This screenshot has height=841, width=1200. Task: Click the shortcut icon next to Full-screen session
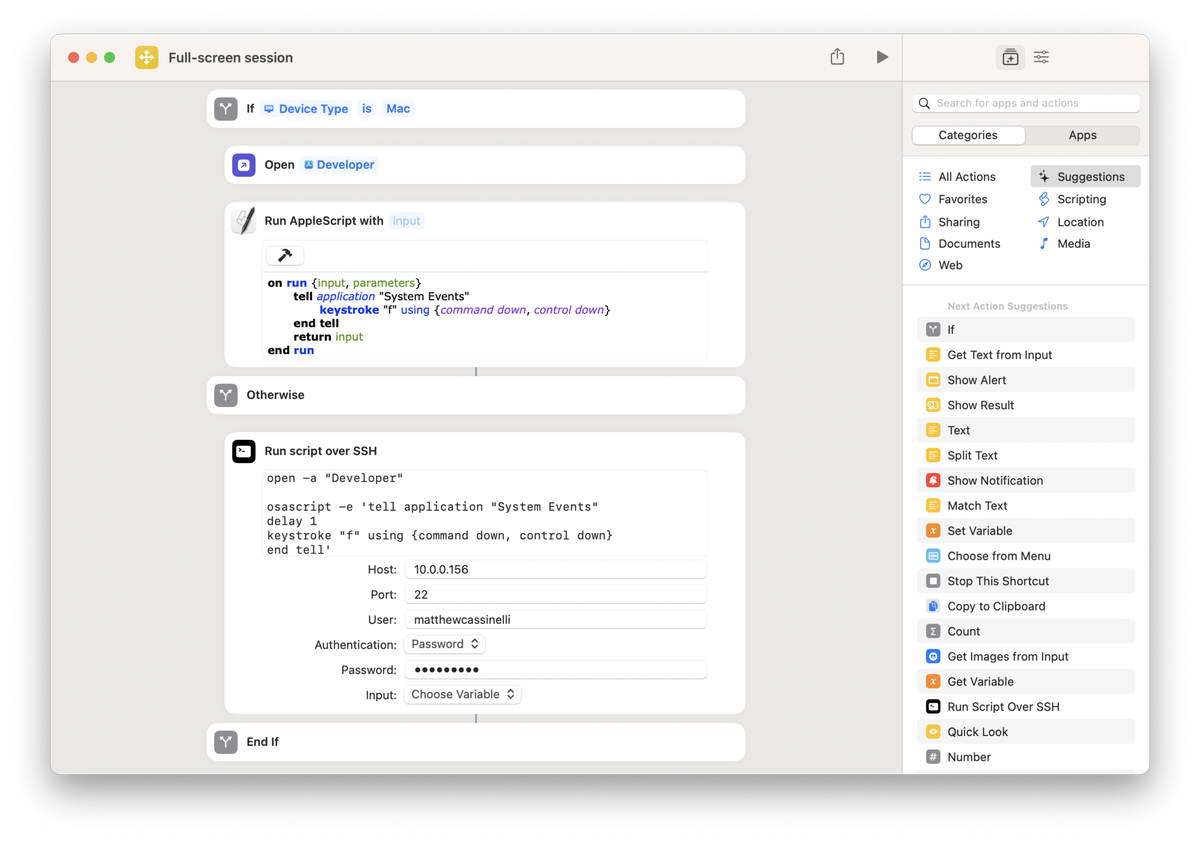pyautogui.click(x=146, y=57)
